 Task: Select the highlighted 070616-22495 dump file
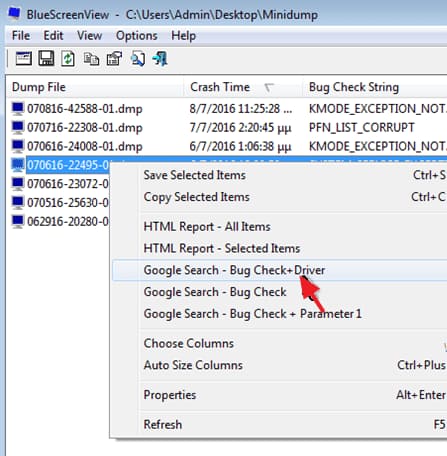pyautogui.click(x=68, y=165)
